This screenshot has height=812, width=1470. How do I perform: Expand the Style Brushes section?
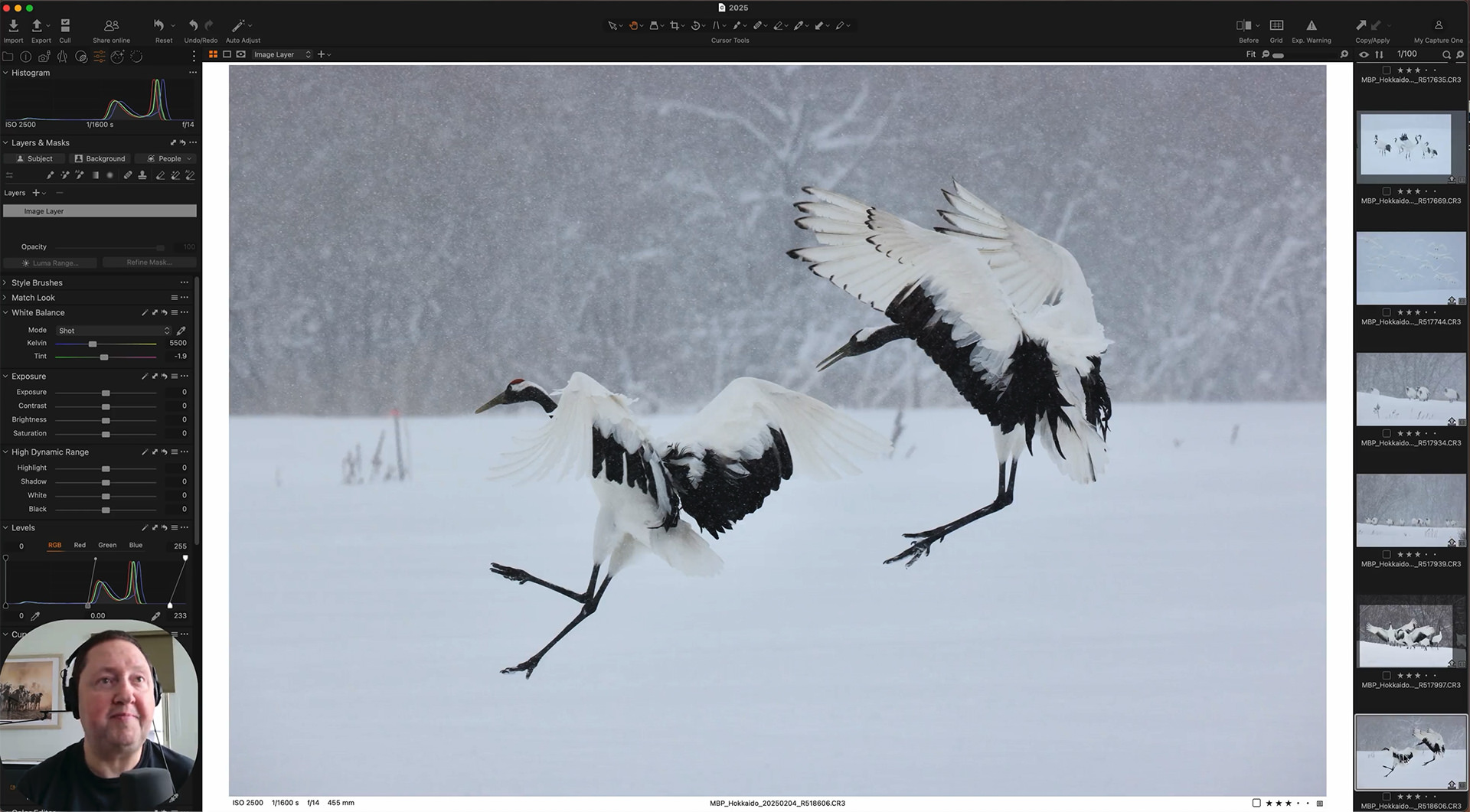coord(5,282)
